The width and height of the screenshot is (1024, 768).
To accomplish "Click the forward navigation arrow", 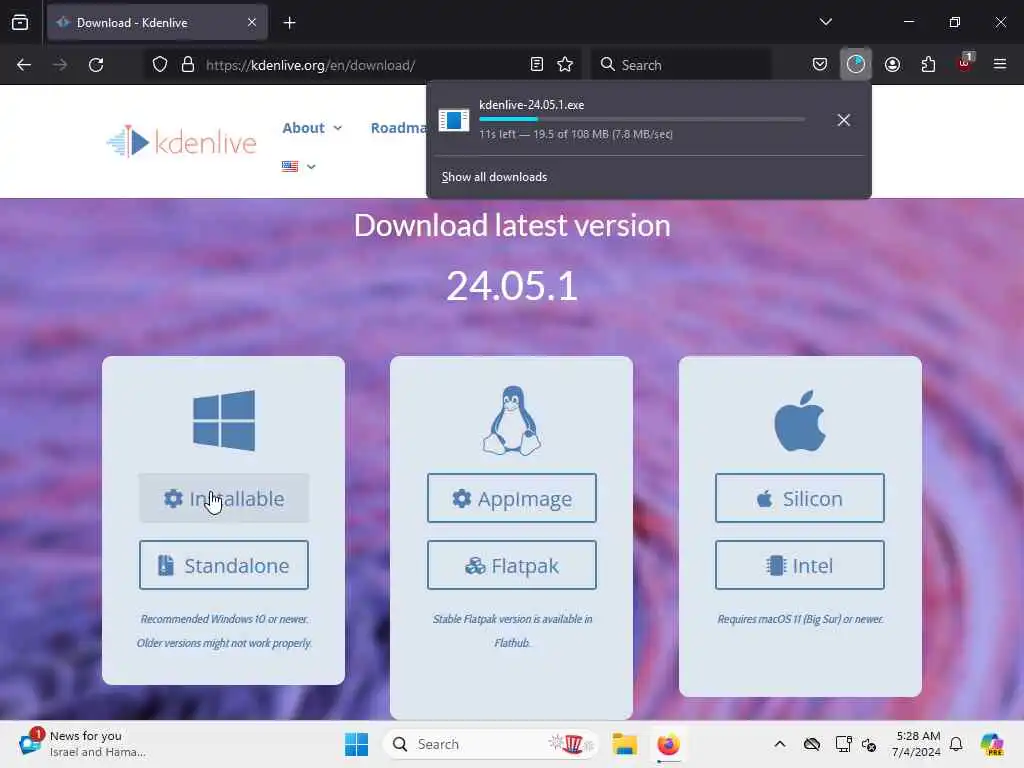I will click(59, 65).
